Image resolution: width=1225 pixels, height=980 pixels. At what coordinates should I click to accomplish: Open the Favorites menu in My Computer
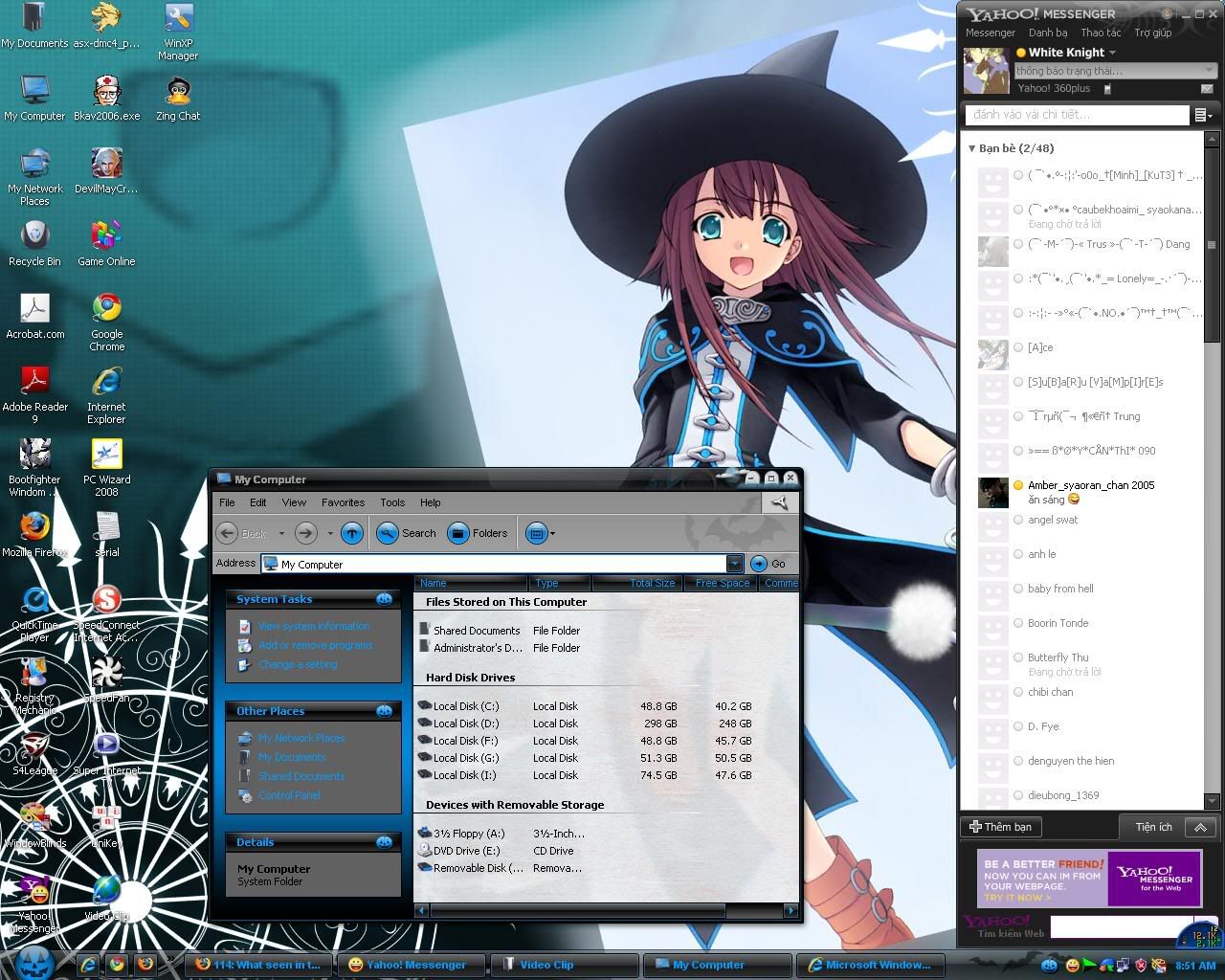point(343,502)
